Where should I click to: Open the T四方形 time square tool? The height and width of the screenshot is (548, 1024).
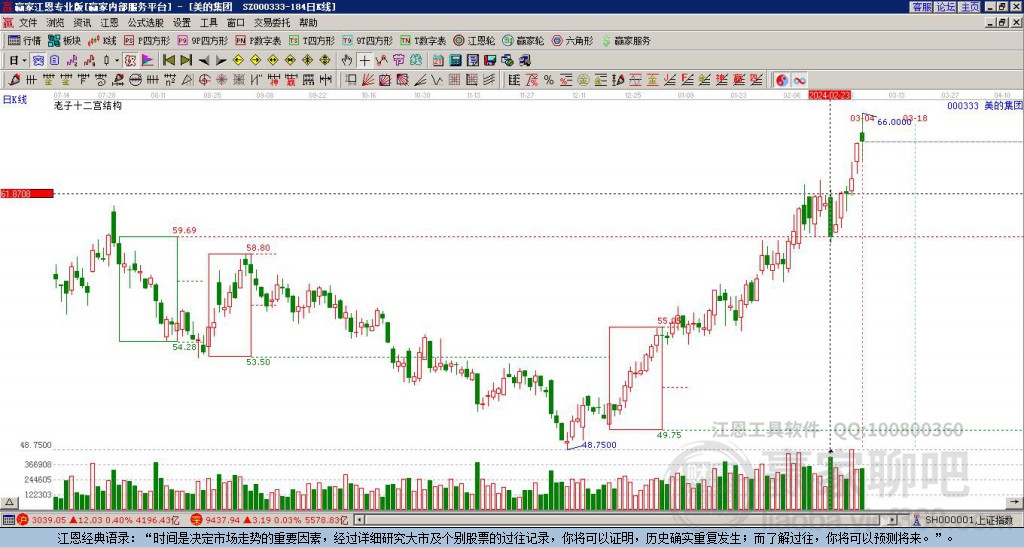click(312, 40)
